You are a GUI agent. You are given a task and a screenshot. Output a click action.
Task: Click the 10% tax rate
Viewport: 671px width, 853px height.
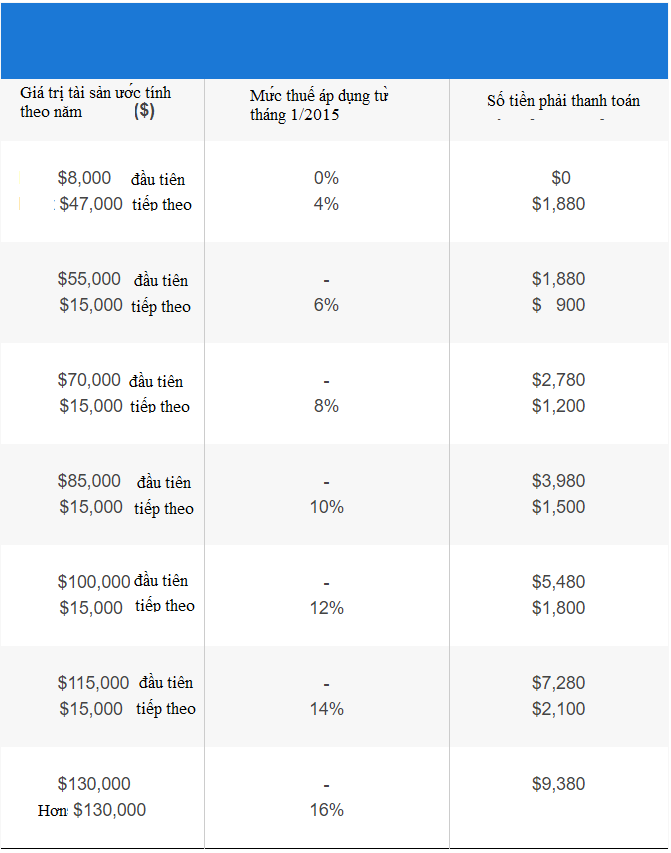click(x=326, y=507)
